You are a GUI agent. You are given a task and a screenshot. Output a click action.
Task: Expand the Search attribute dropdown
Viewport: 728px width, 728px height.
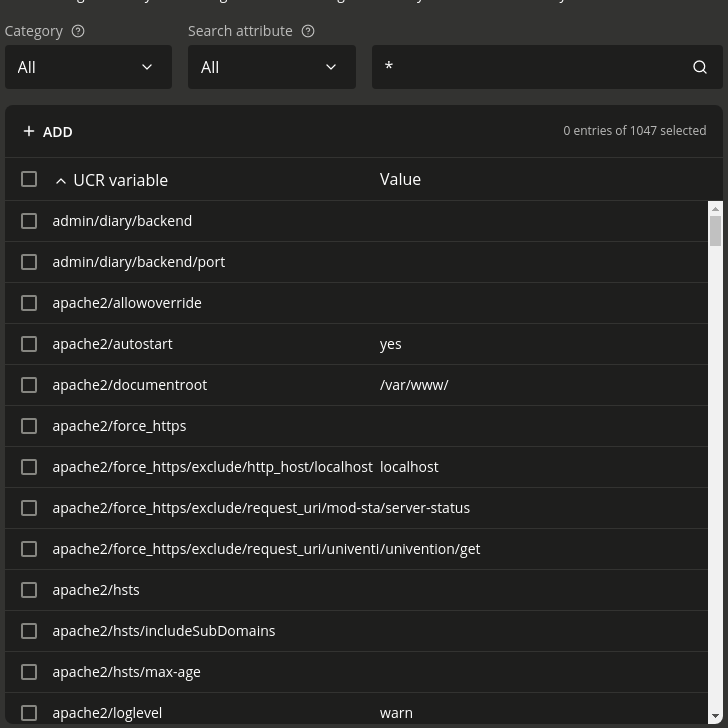click(x=271, y=67)
